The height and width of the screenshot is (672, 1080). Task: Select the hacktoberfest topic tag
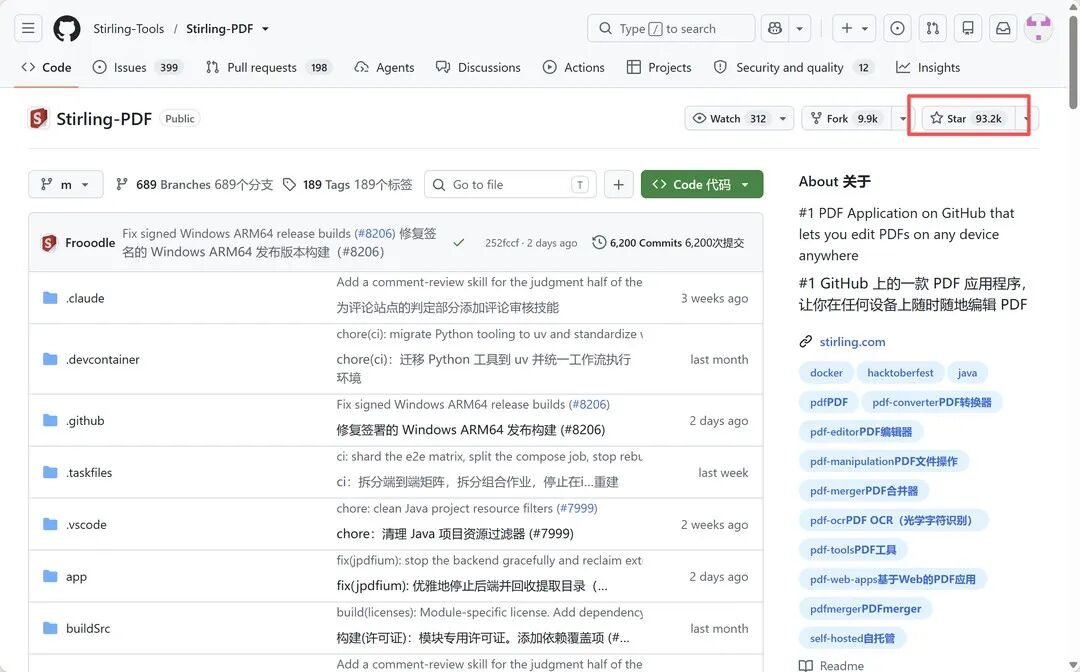(x=900, y=372)
